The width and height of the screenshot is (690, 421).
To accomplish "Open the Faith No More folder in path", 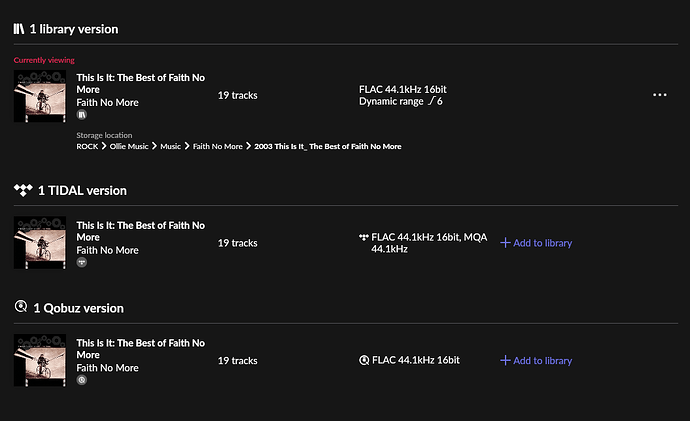I will tap(217, 146).
